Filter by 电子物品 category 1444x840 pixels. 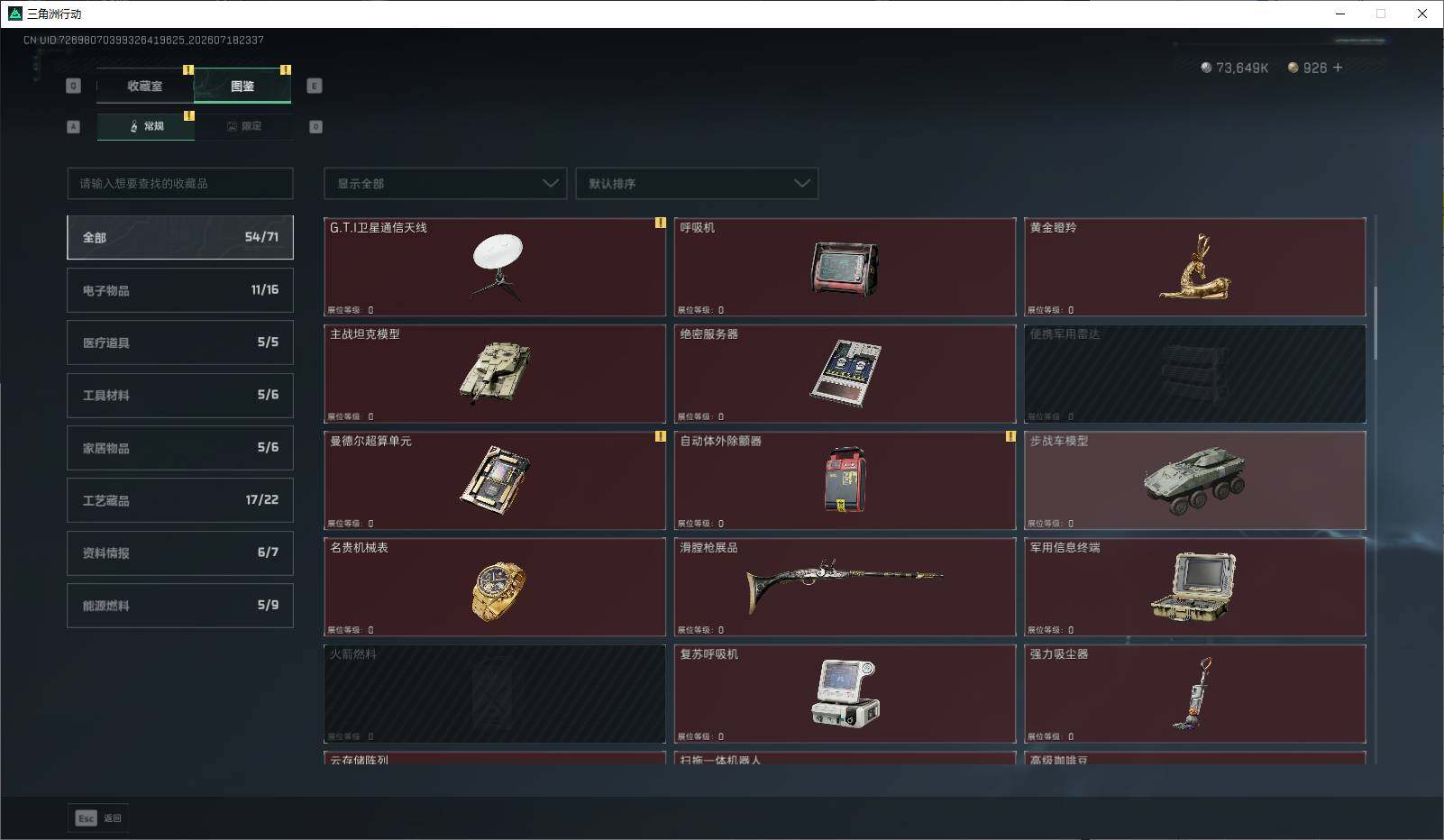pos(180,290)
